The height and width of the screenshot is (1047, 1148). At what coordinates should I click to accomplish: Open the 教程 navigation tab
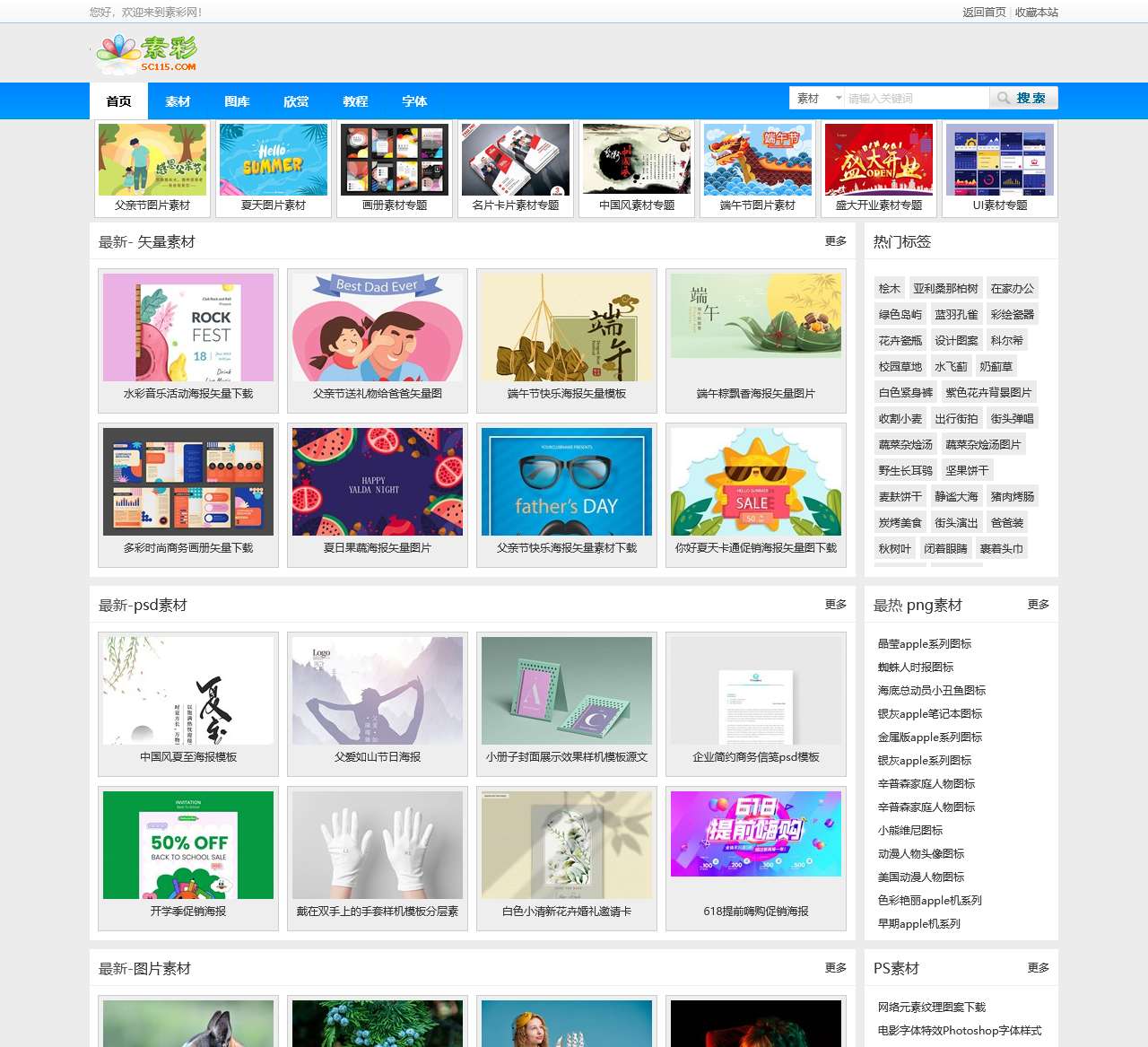tap(356, 101)
